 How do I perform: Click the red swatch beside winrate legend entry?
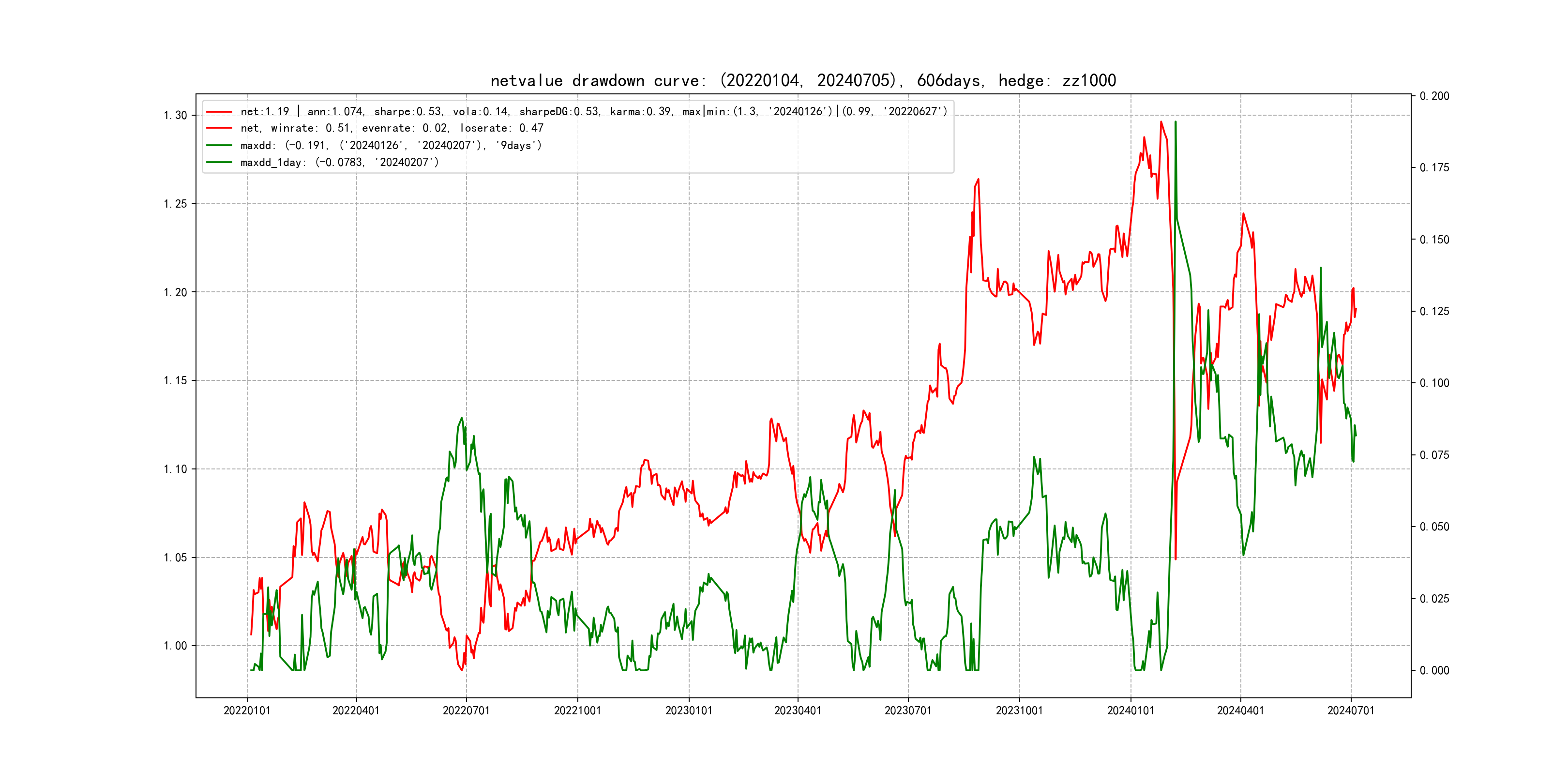tap(219, 128)
